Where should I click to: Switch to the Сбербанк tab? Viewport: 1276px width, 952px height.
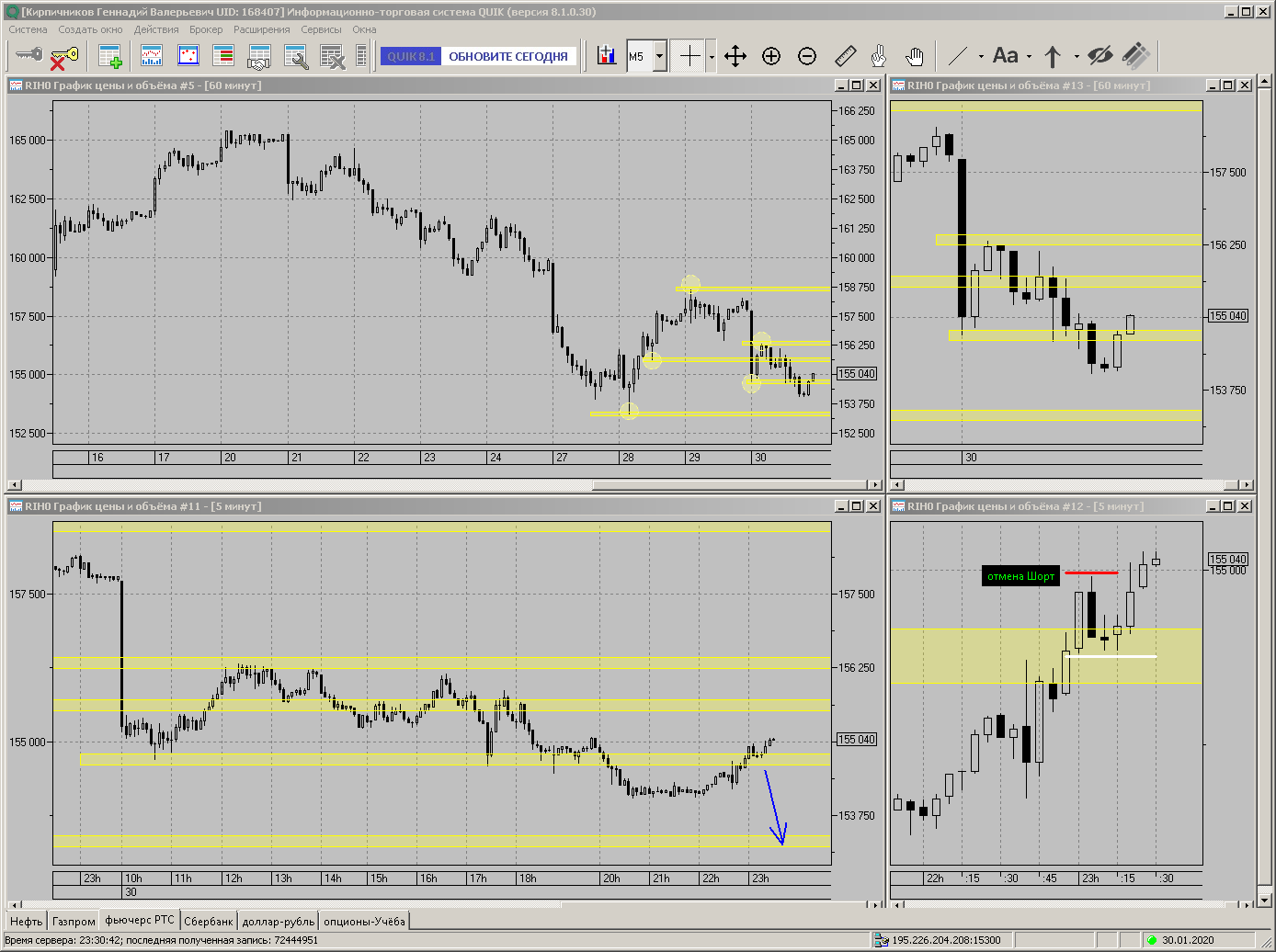click(x=209, y=922)
